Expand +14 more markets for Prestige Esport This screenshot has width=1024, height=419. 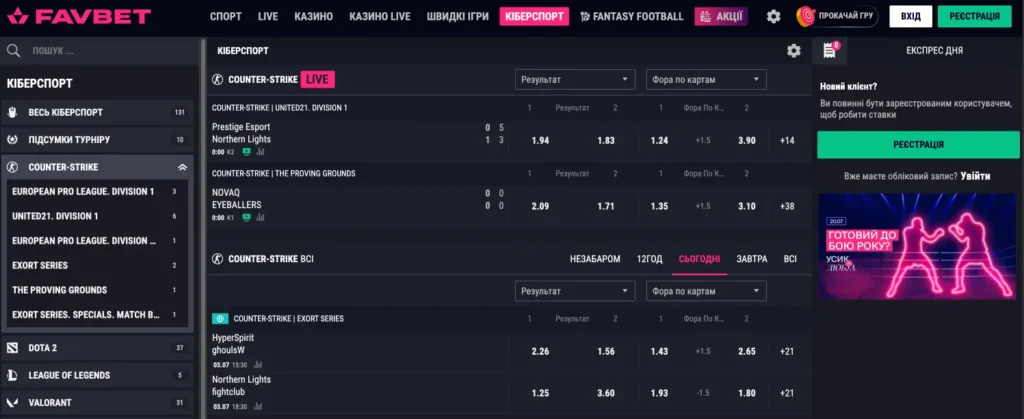pyautogui.click(x=787, y=140)
